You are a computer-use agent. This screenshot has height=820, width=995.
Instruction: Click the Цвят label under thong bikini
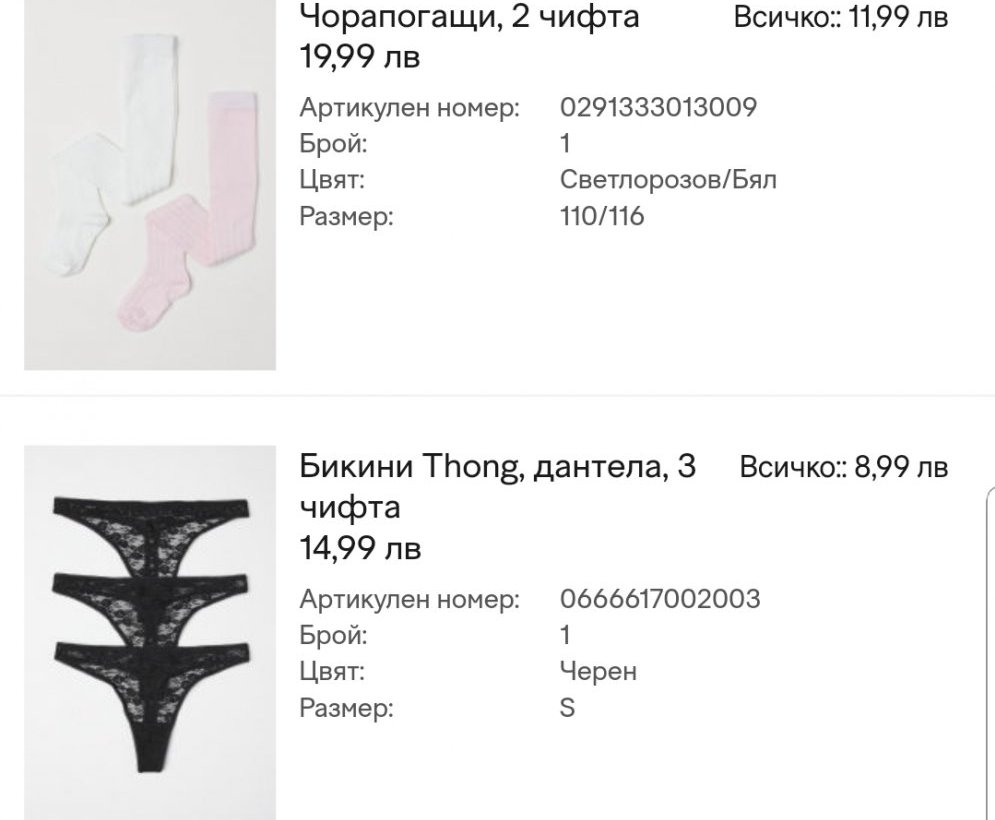pyautogui.click(x=332, y=671)
